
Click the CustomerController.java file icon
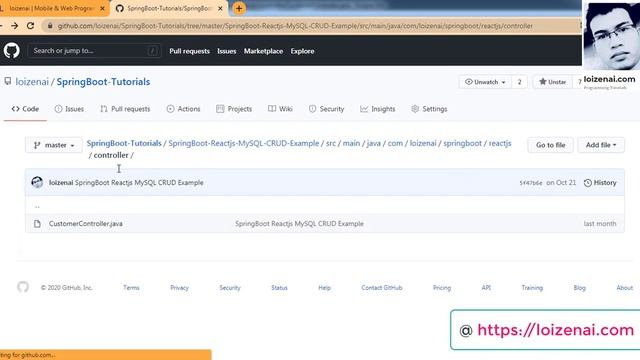pyautogui.click(x=37, y=224)
